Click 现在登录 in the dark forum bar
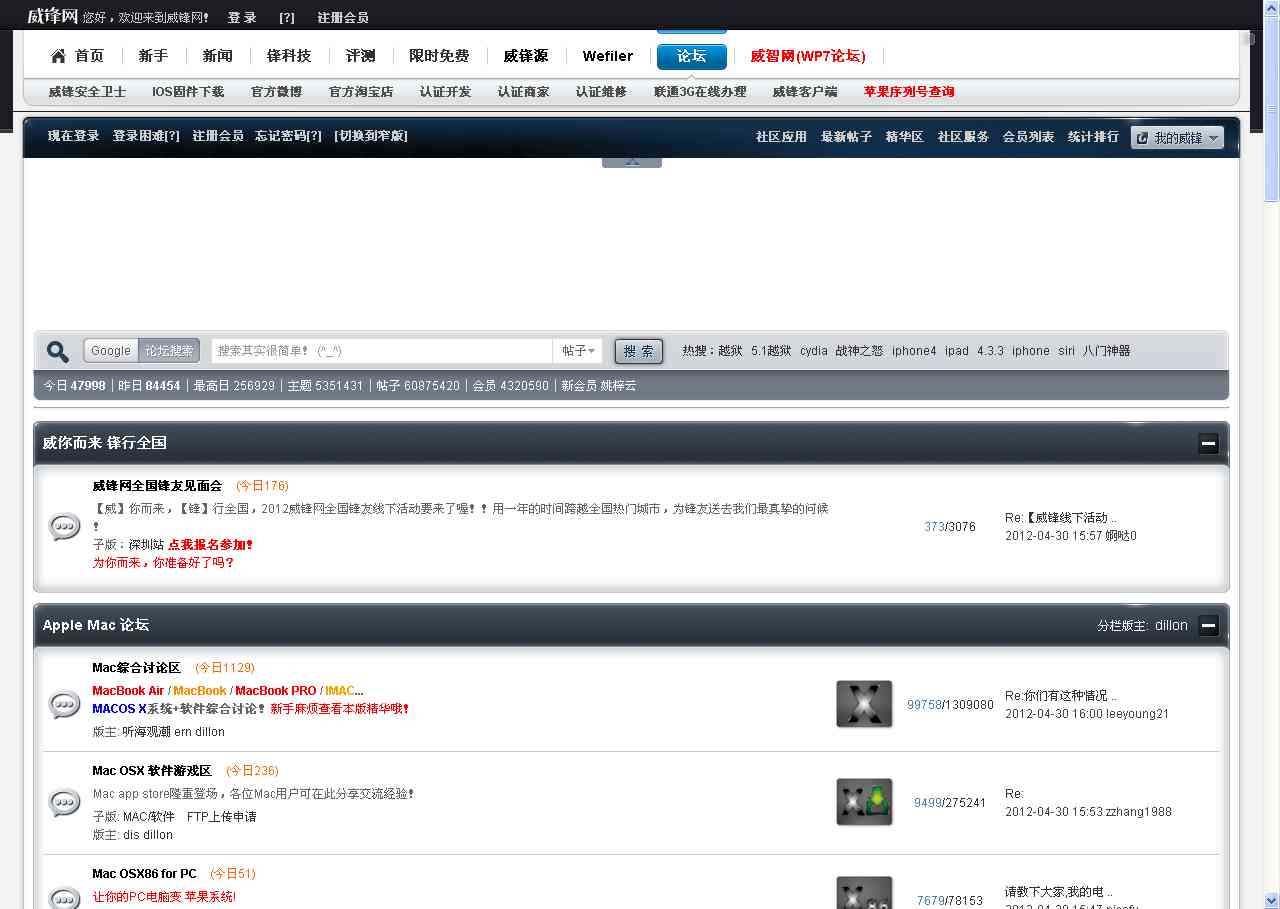 tap(74, 136)
